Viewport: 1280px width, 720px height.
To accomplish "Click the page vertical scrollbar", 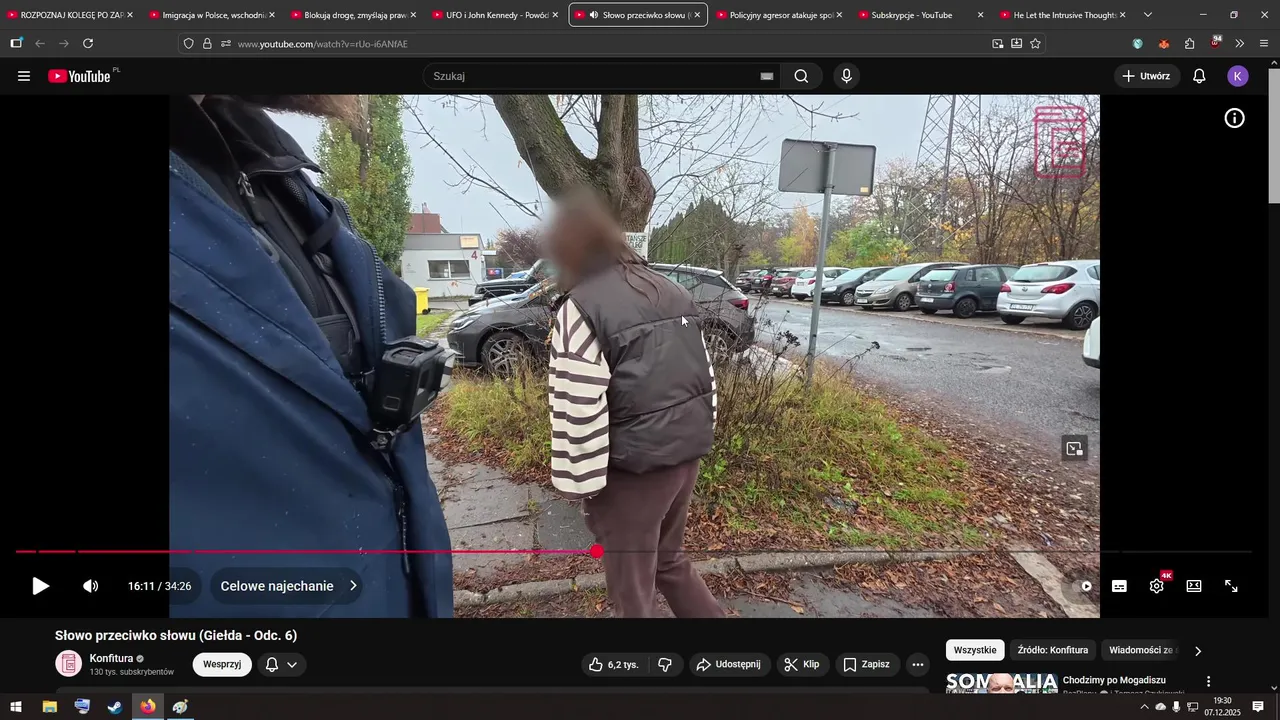I will tap(1273, 138).
